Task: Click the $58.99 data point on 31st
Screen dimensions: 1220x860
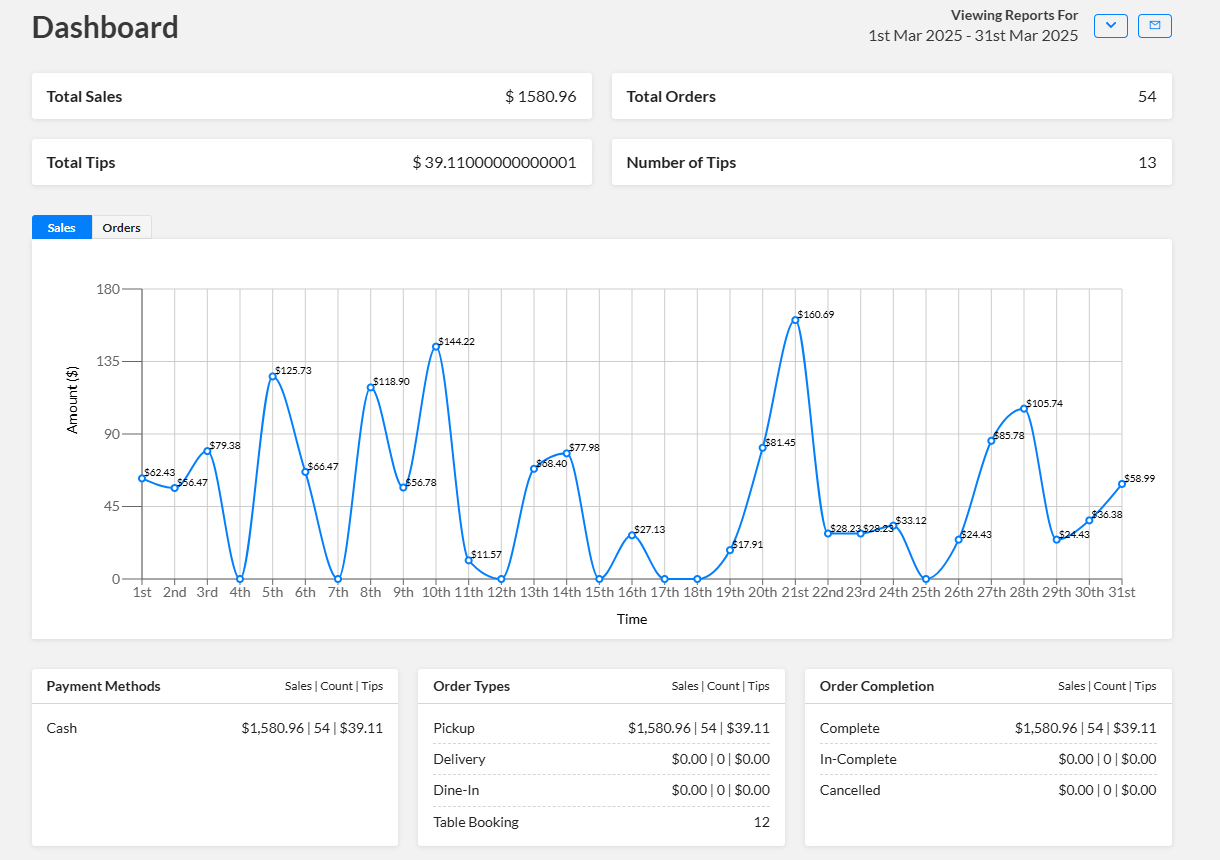Action: [x=1122, y=484]
